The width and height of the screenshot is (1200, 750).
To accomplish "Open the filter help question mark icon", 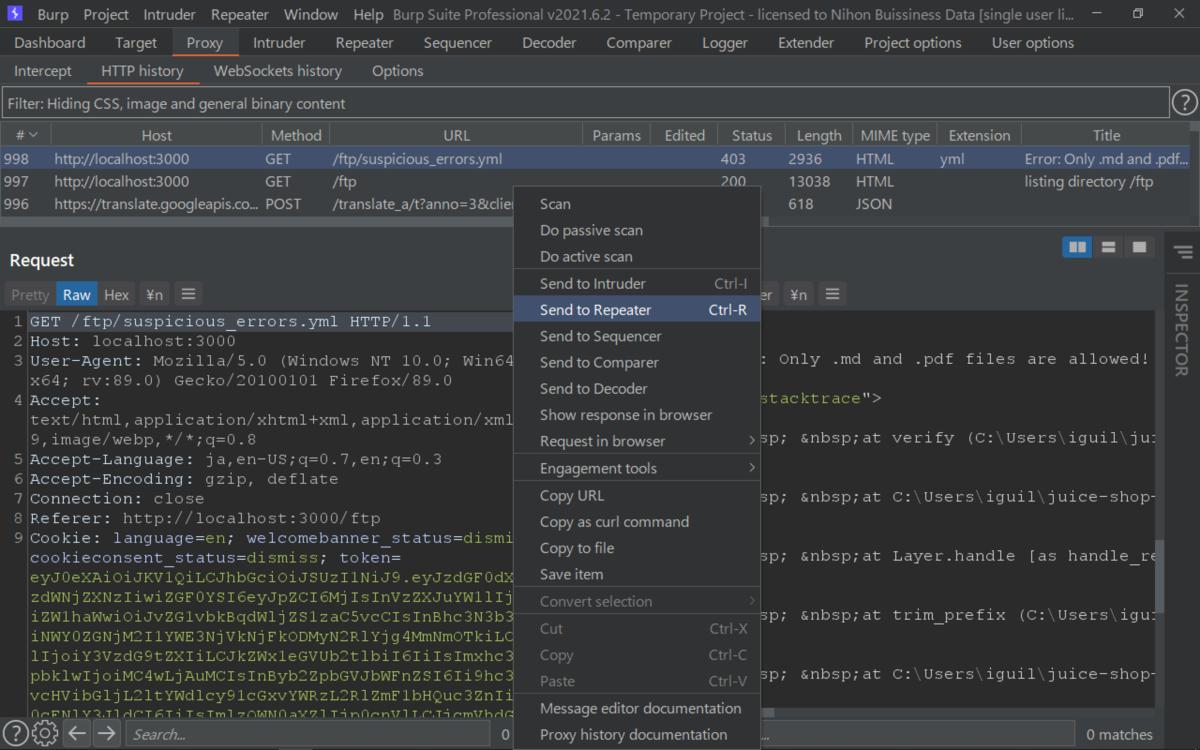I will tap(1185, 103).
